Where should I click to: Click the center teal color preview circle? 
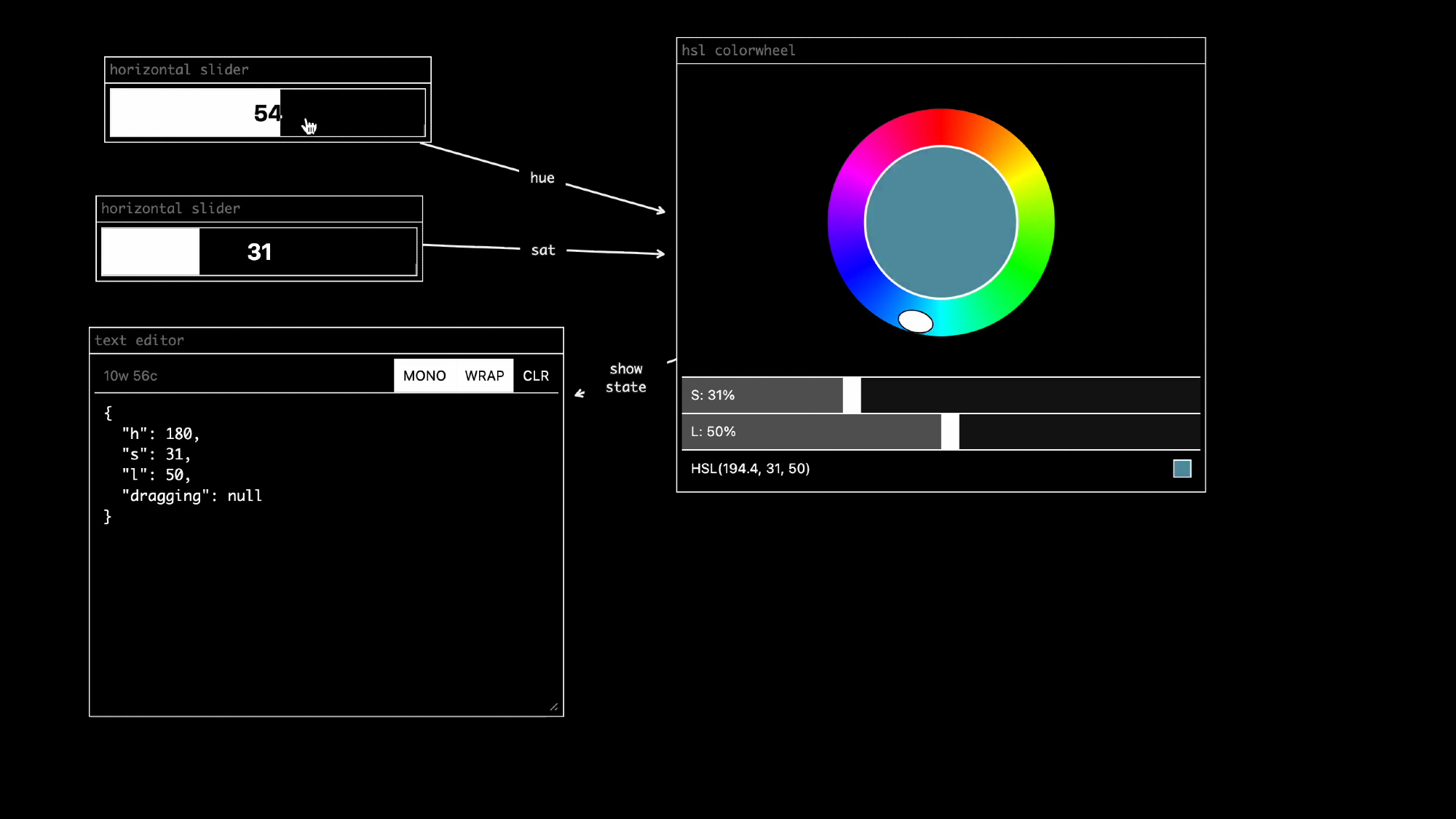click(x=941, y=223)
